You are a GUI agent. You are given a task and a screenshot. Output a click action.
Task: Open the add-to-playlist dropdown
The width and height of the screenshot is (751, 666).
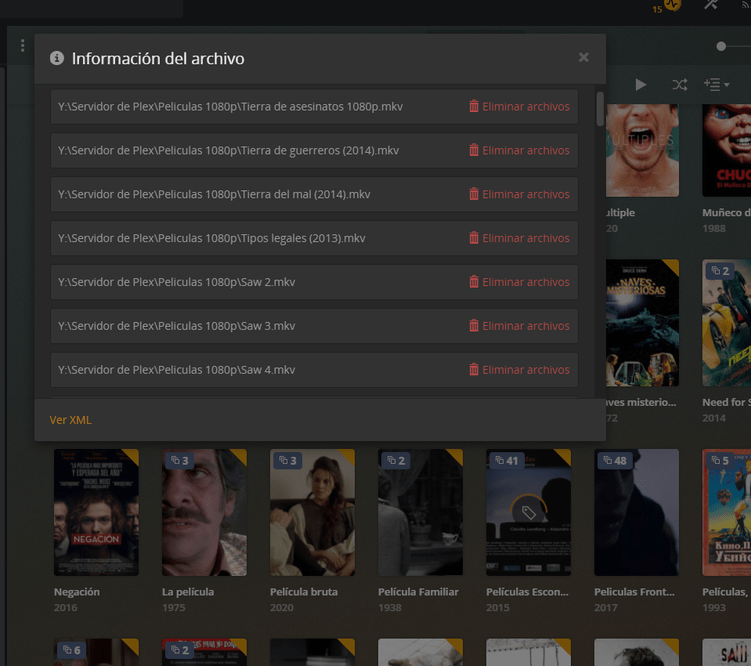pos(717,84)
